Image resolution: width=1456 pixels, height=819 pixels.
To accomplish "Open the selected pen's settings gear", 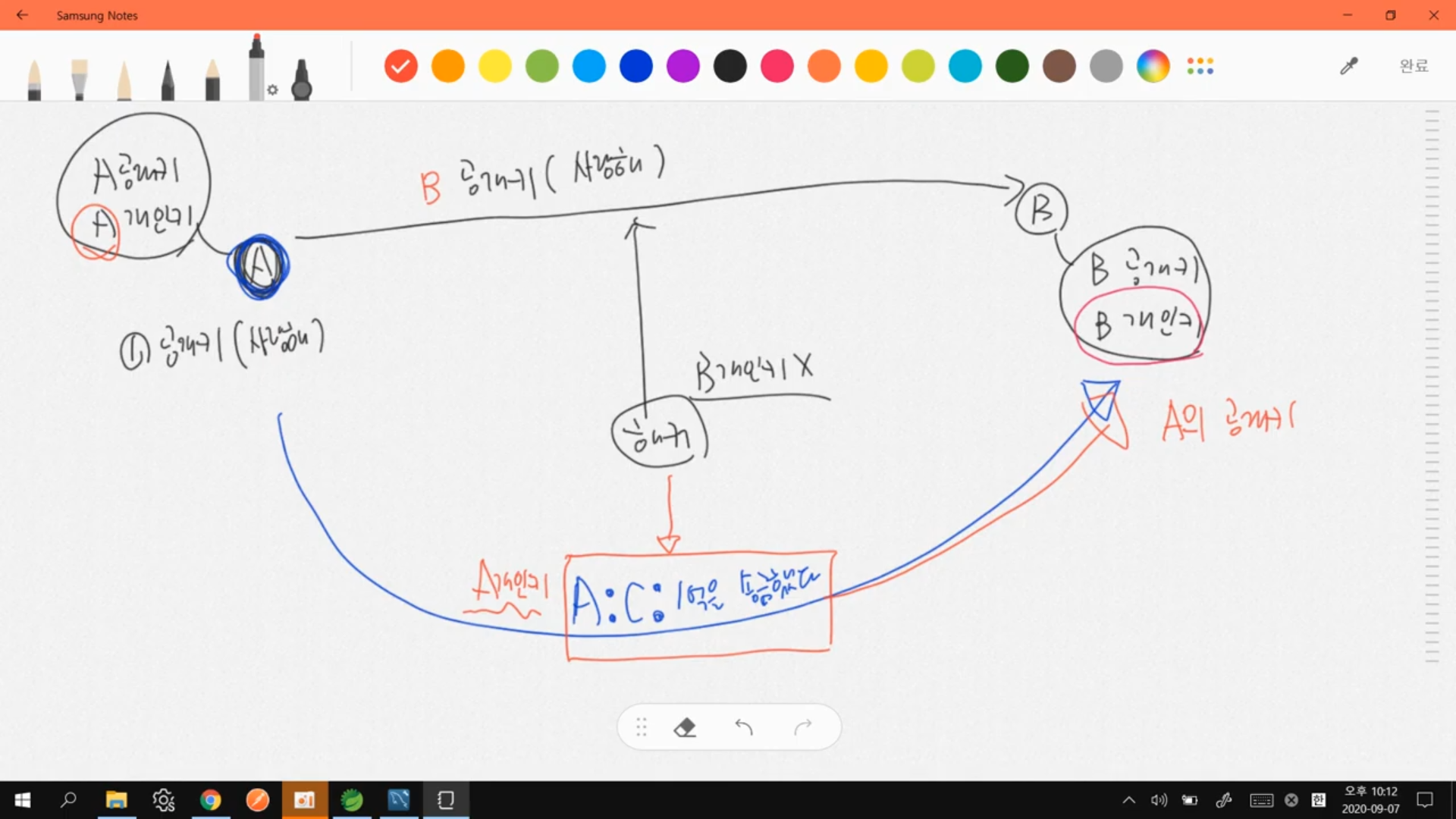I will [x=273, y=90].
